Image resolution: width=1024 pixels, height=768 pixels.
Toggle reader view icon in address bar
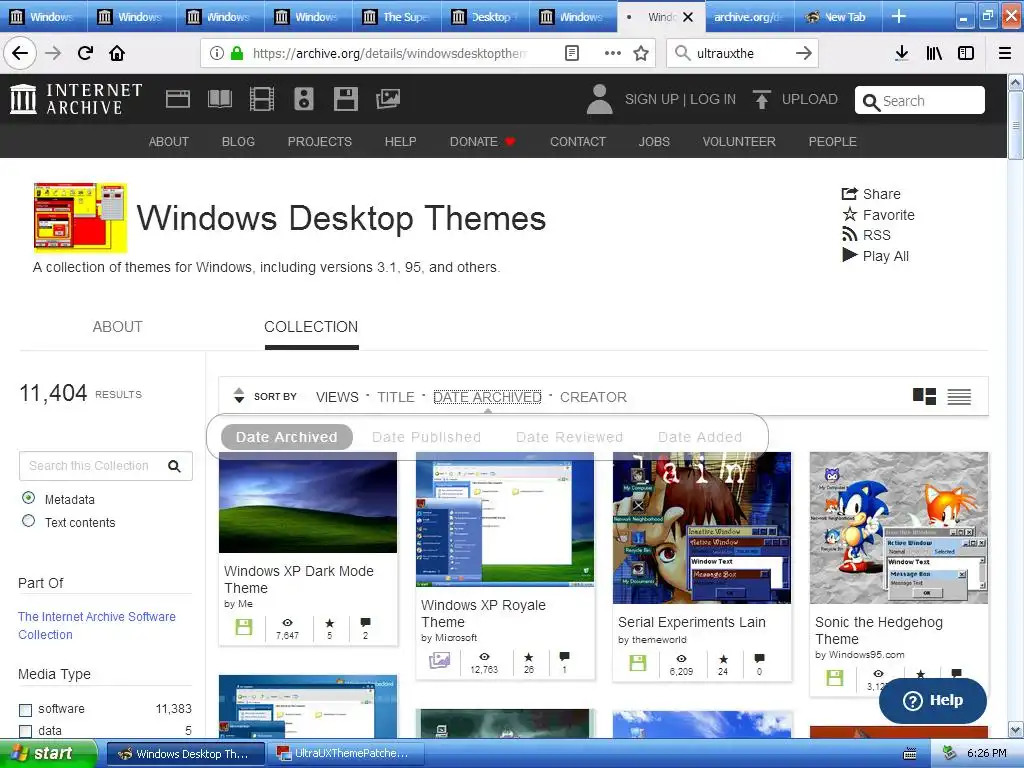(571, 54)
